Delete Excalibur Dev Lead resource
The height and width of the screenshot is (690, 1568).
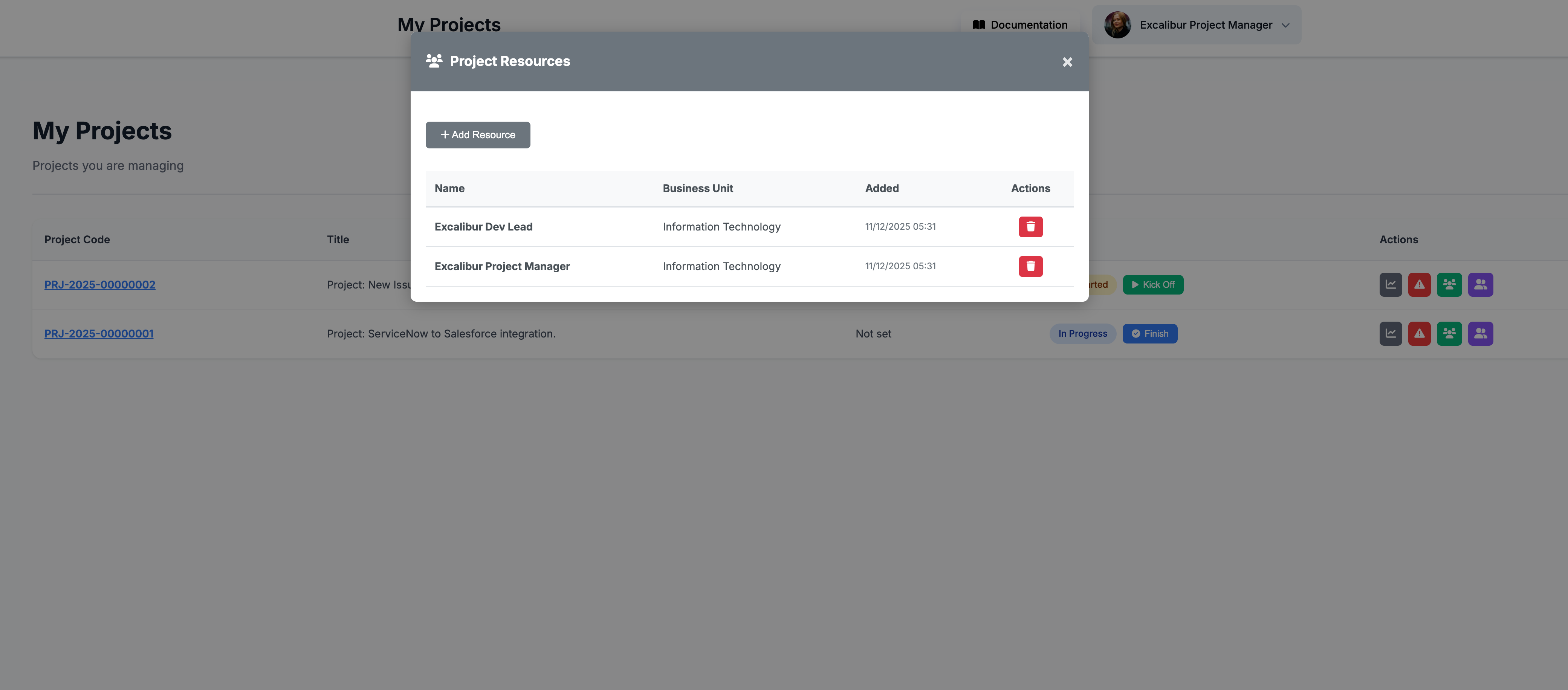click(1030, 226)
